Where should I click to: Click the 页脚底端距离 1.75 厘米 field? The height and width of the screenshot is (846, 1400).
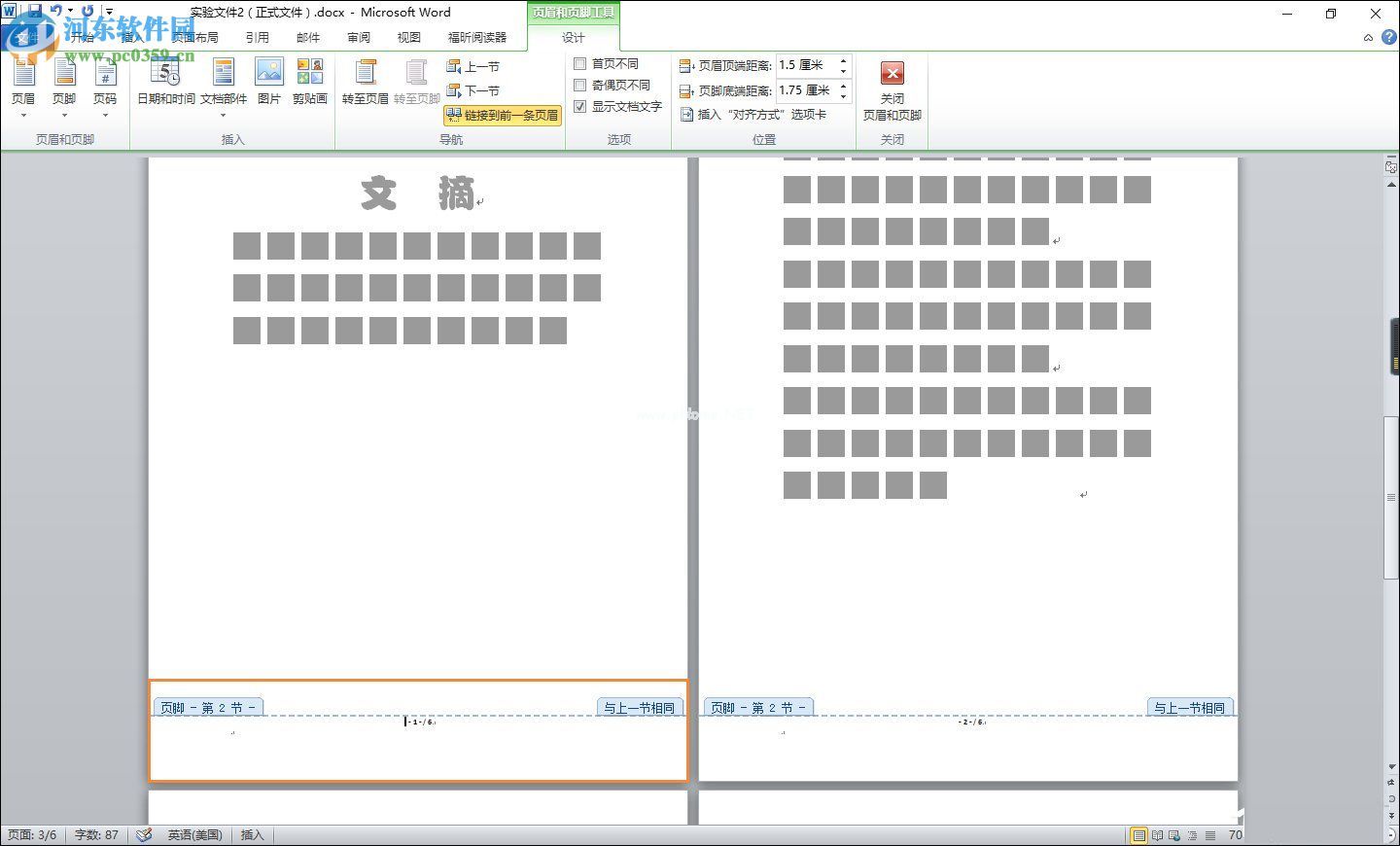pyautogui.click(x=806, y=90)
